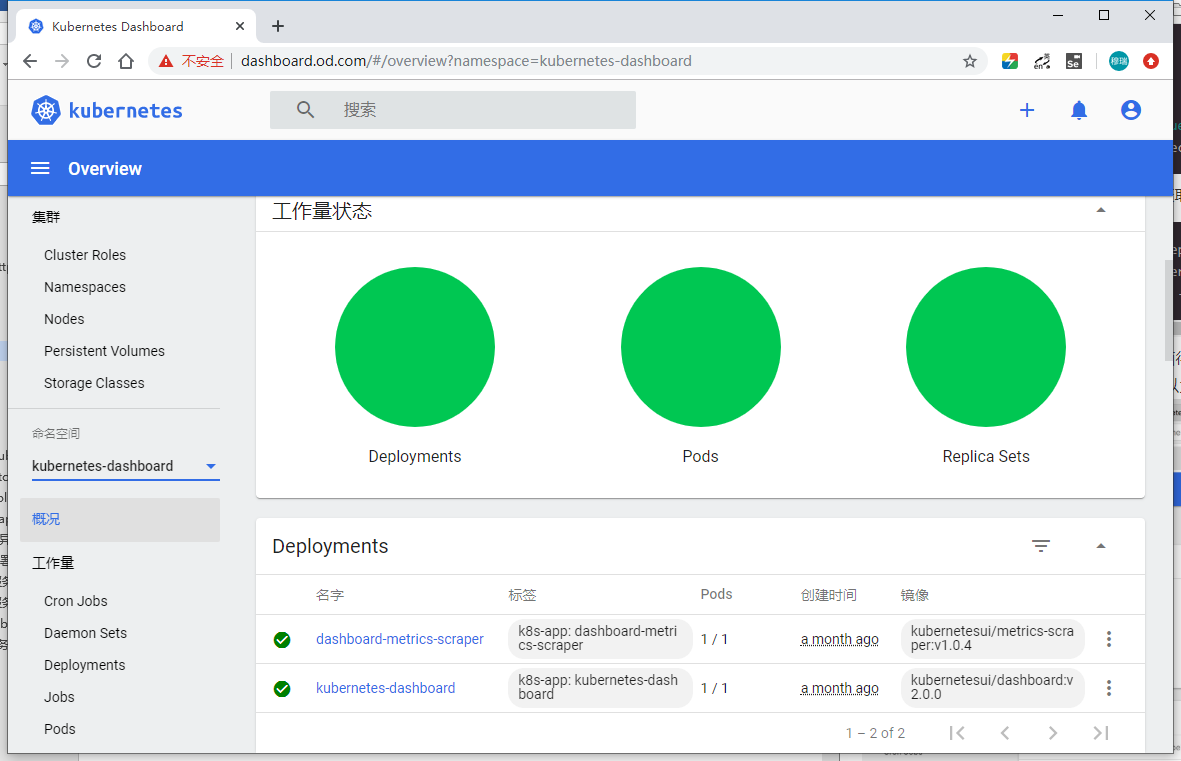Viewport: 1181px width, 761px height.
Task: Collapse the workload status card
Action: (x=1100, y=210)
